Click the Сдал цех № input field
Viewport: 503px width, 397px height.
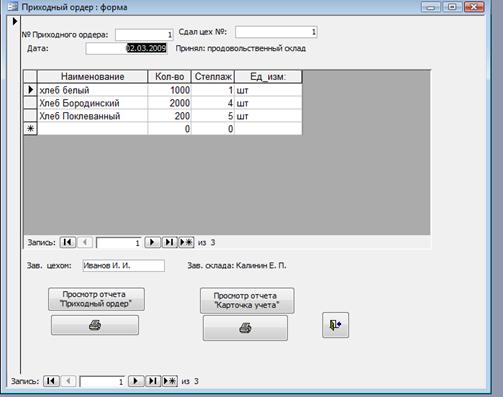click(276, 32)
